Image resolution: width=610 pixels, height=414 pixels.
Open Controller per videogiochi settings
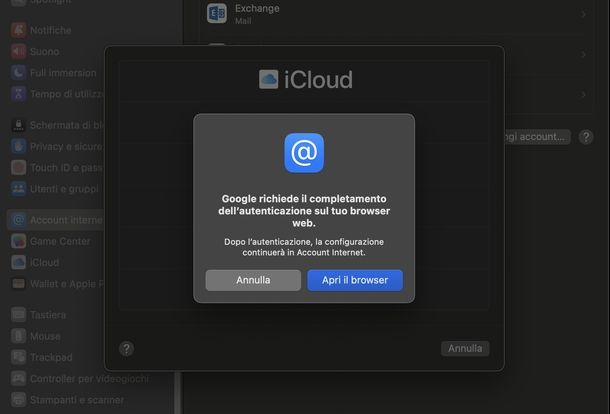(89, 379)
